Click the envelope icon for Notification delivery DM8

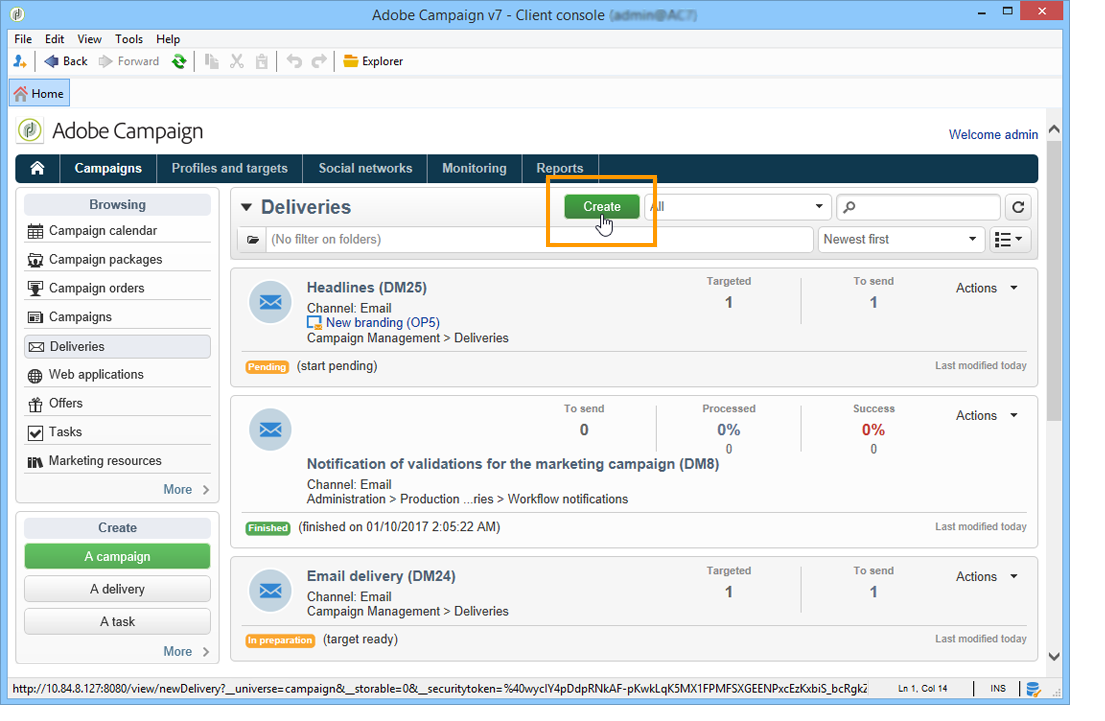(271, 430)
